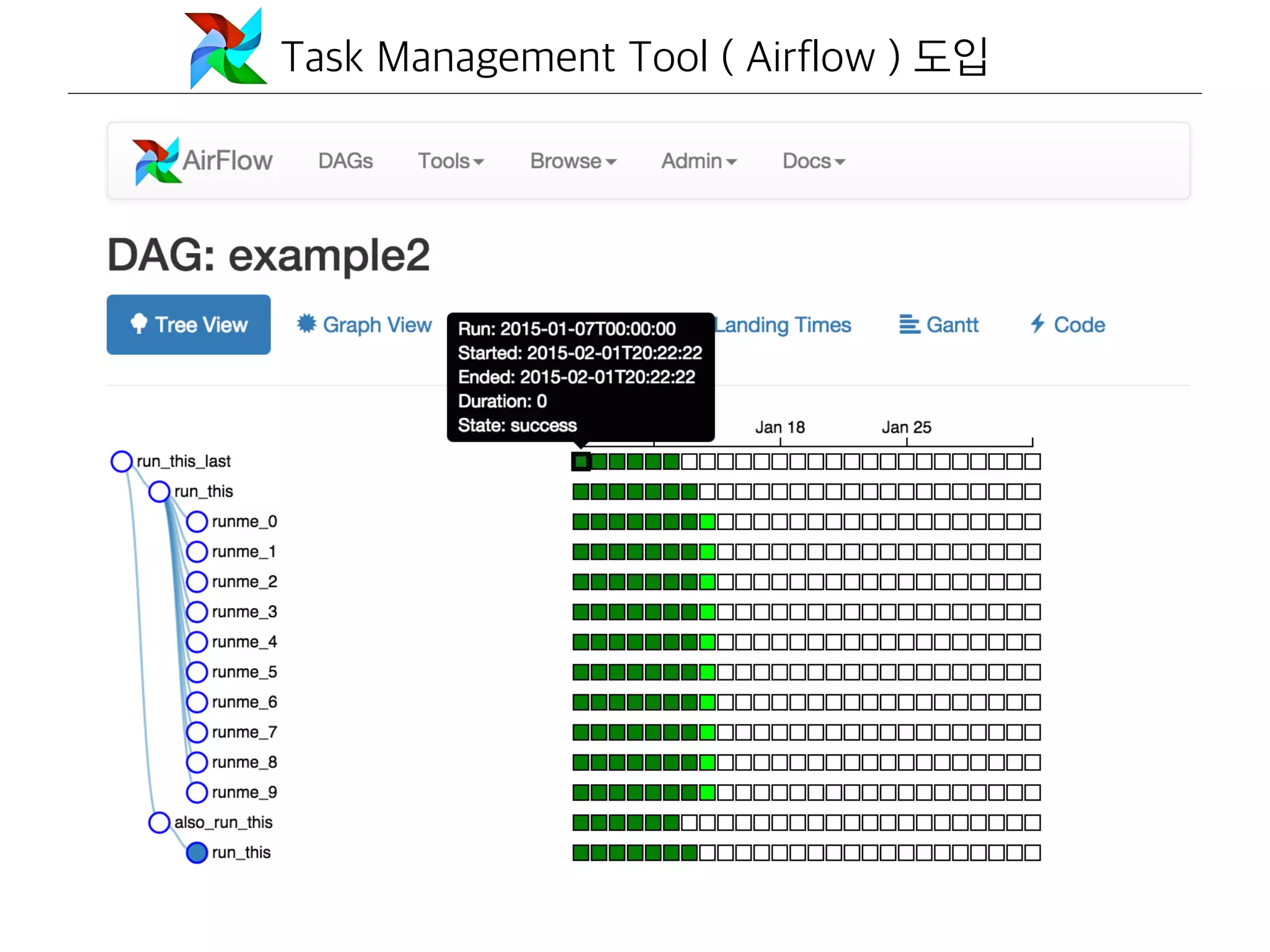Viewport: 1270px width, 952px height.
Task: Go to the DAGs menu item
Action: coord(345,161)
